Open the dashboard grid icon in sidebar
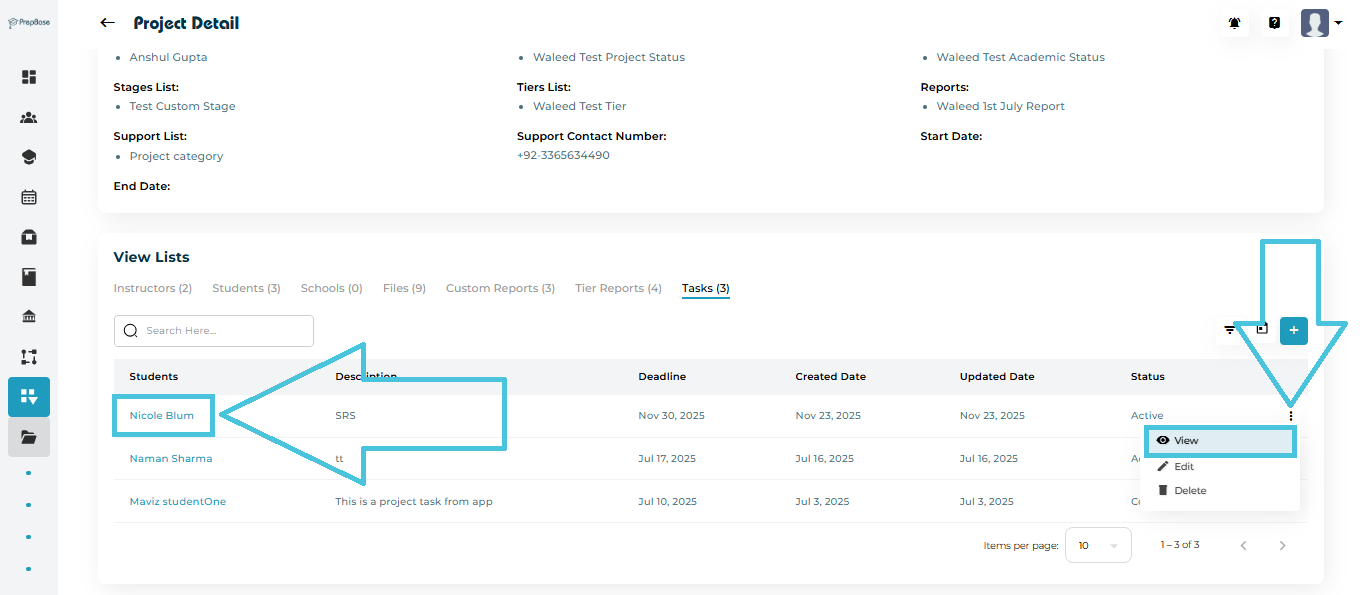1360x595 pixels. click(29, 77)
